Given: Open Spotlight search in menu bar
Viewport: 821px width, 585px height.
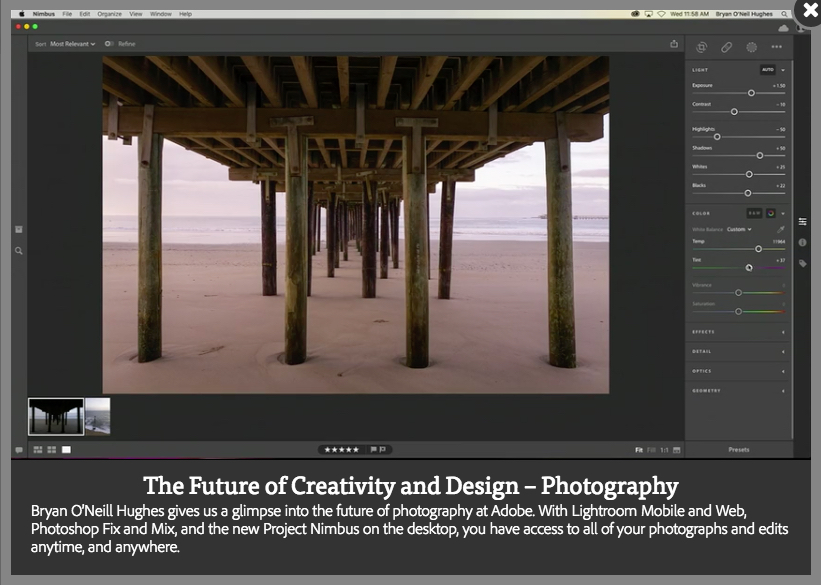Looking at the screenshot, I should 784,14.
